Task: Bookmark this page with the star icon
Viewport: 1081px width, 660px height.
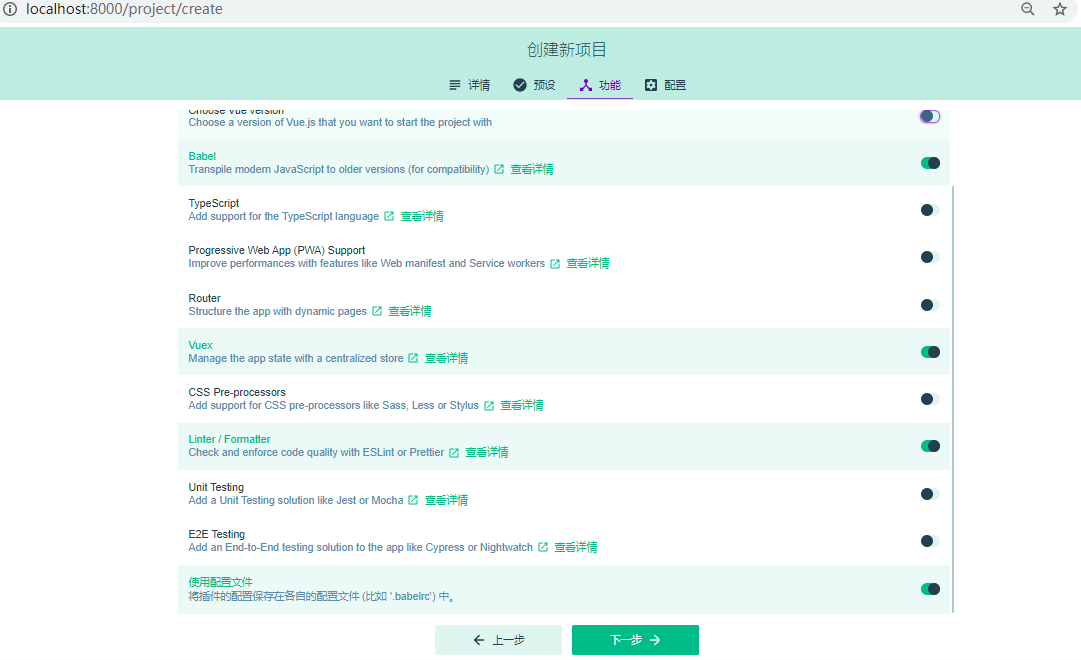Action: tap(1060, 9)
